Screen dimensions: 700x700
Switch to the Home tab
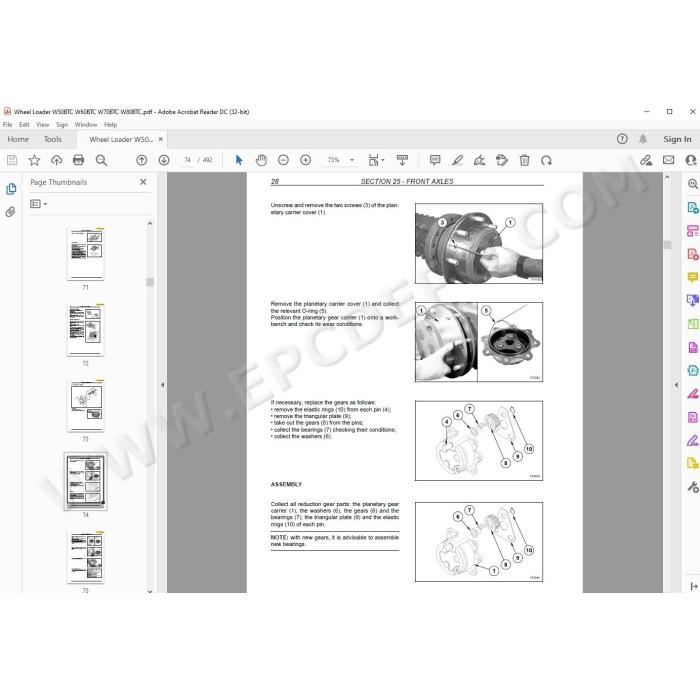(x=18, y=139)
